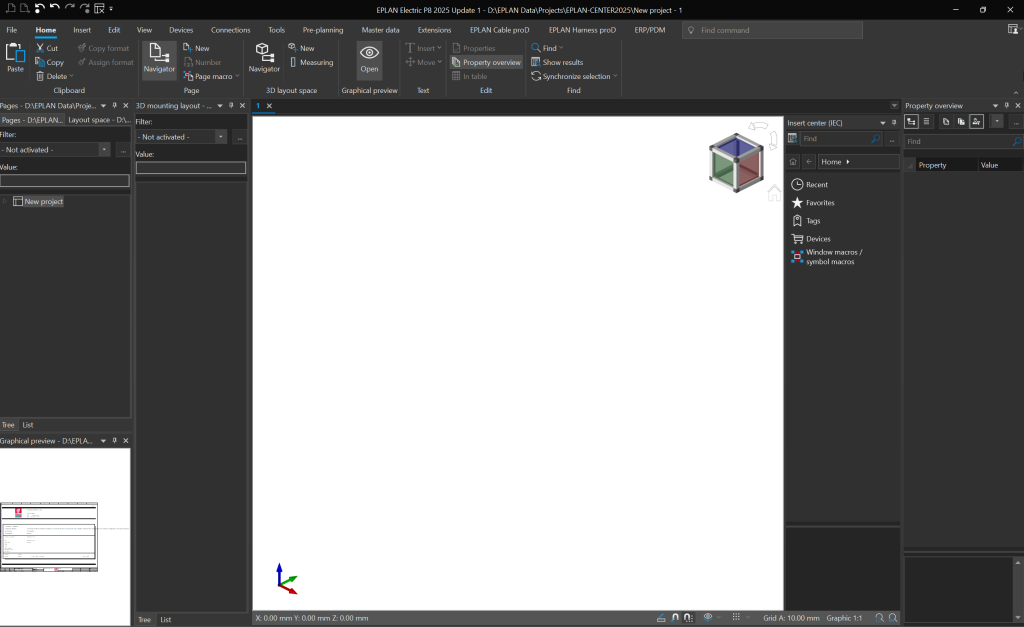Toggle the user filter icon in Property overview

pos(976,121)
